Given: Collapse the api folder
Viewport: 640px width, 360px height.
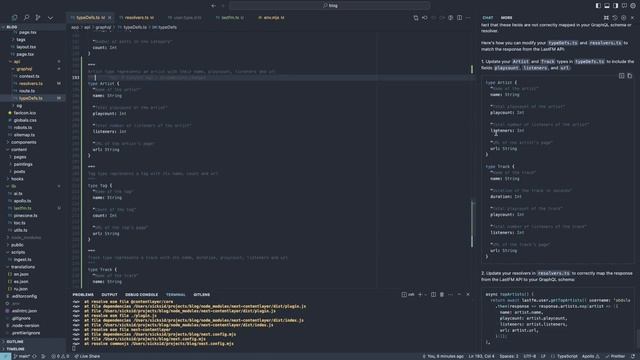Looking at the screenshot, I should (33, 61).
